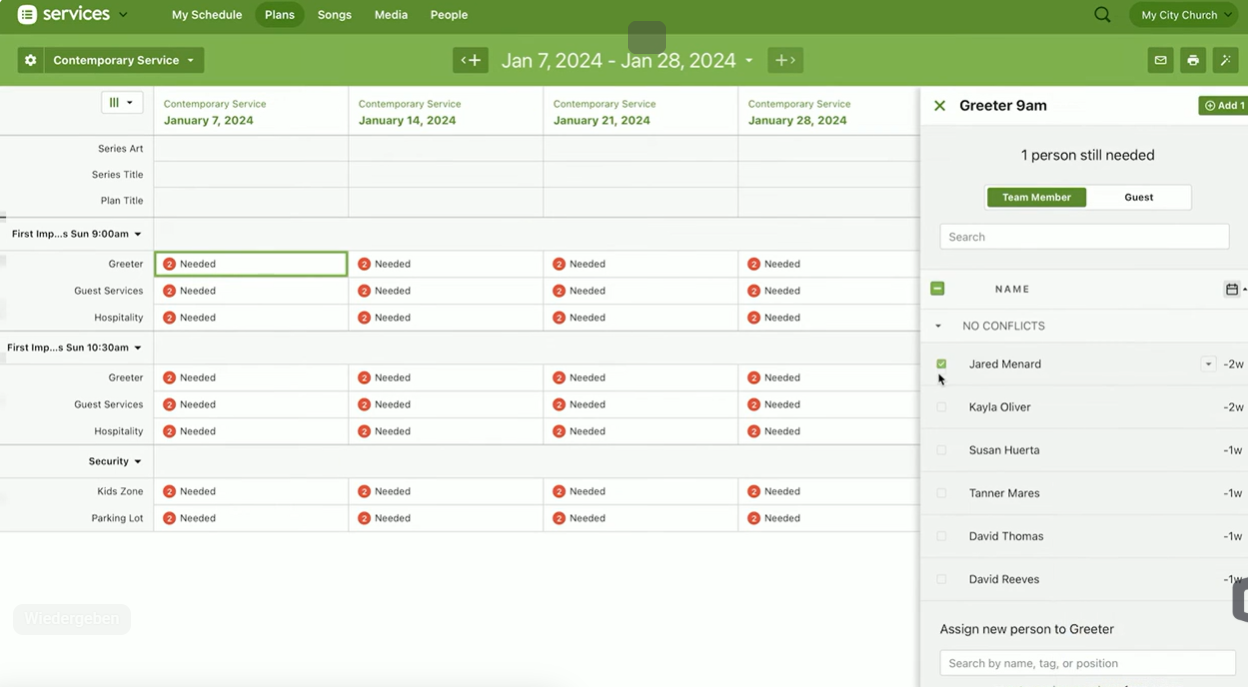Load earlier plans with left arrow-plus button
Image resolution: width=1248 pixels, height=687 pixels.
(470, 60)
